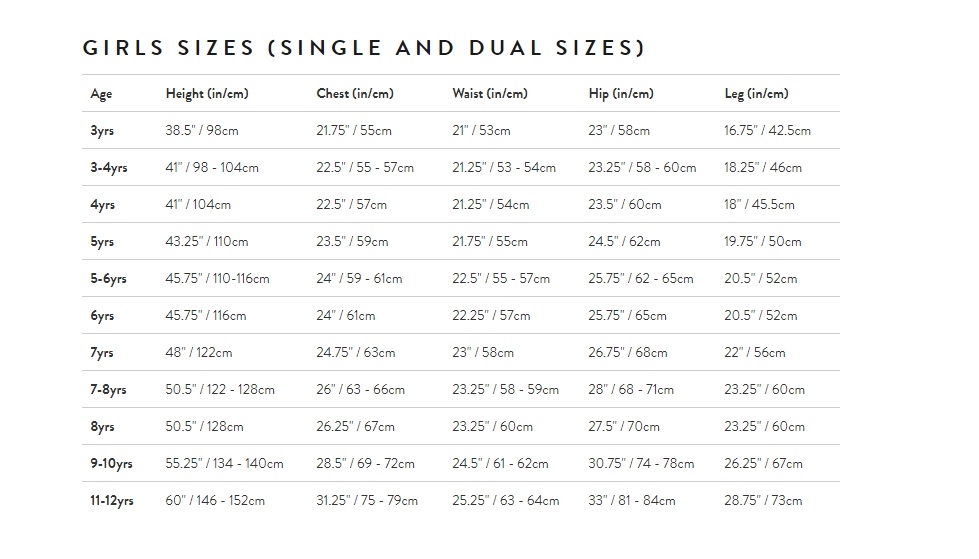The image size is (979, 559).
Task: Click the 9-10yrs age label
Action: [111, 463]
